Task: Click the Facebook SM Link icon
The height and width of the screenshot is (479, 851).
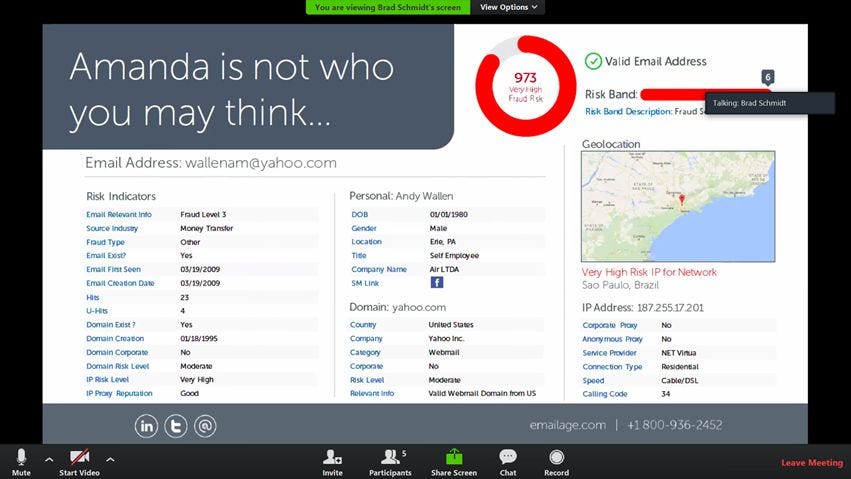Action: click(x=437, y=283)
